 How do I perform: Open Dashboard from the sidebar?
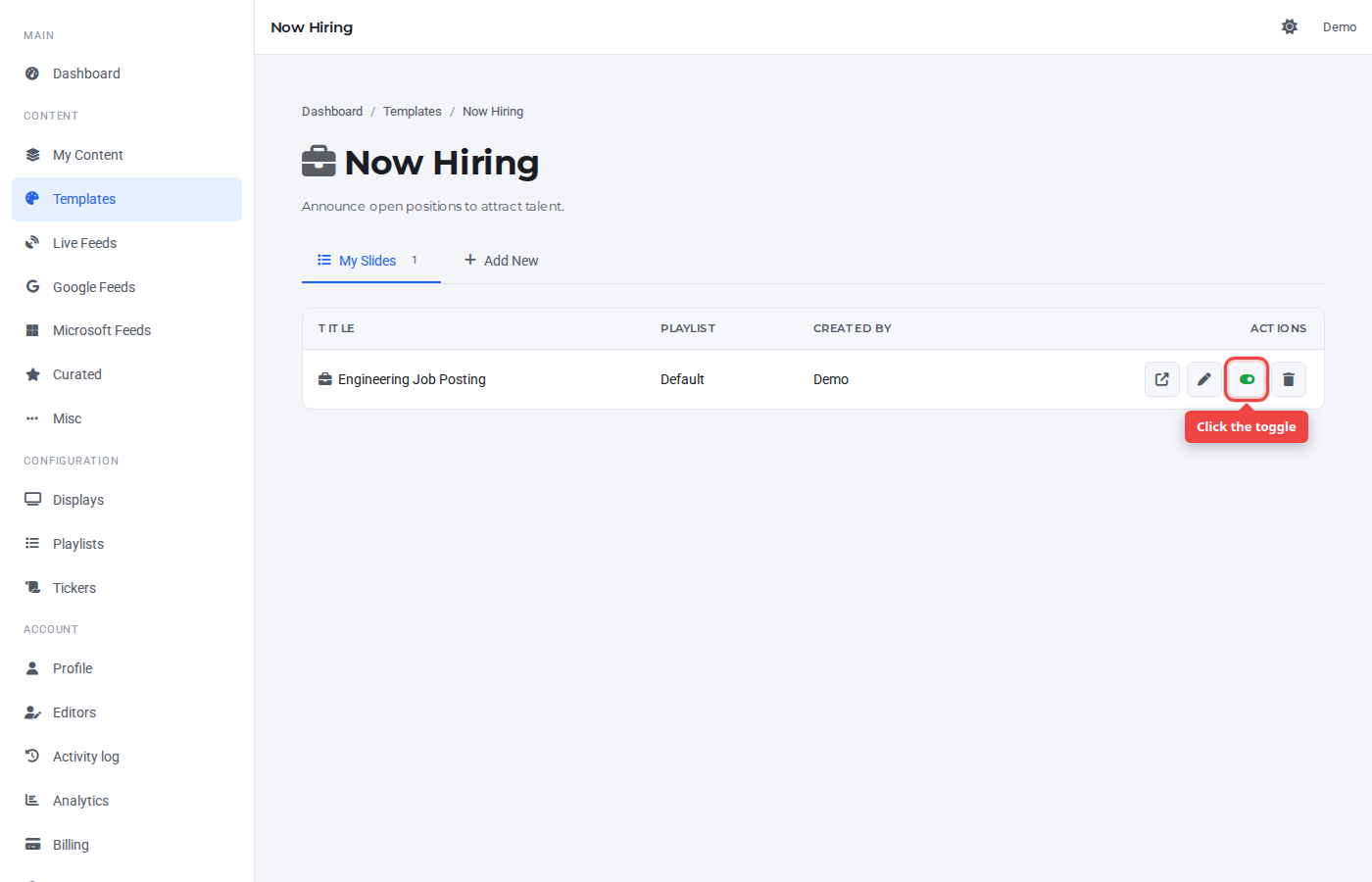point(126,73)
